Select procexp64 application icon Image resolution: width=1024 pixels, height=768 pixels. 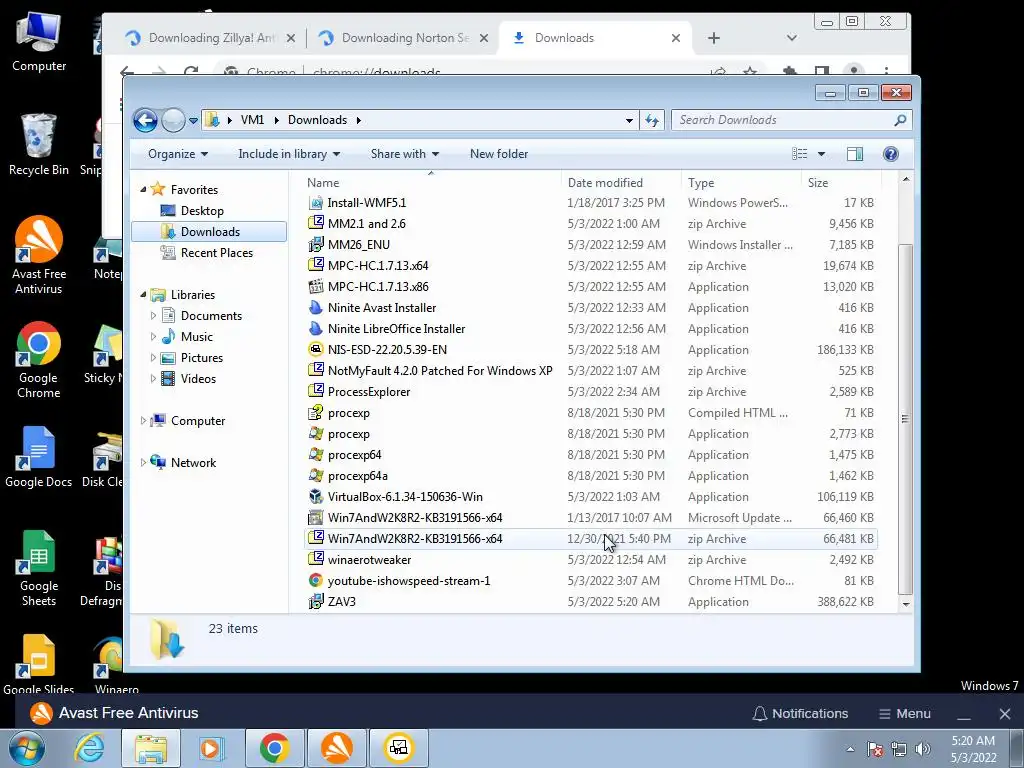(x=316, y=455)
